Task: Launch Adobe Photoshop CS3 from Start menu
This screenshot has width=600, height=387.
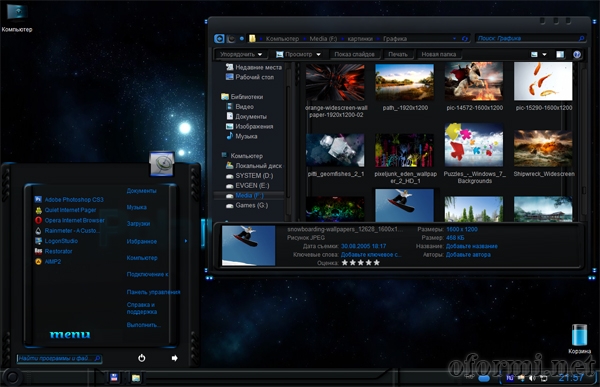Action: coord(69,199)
